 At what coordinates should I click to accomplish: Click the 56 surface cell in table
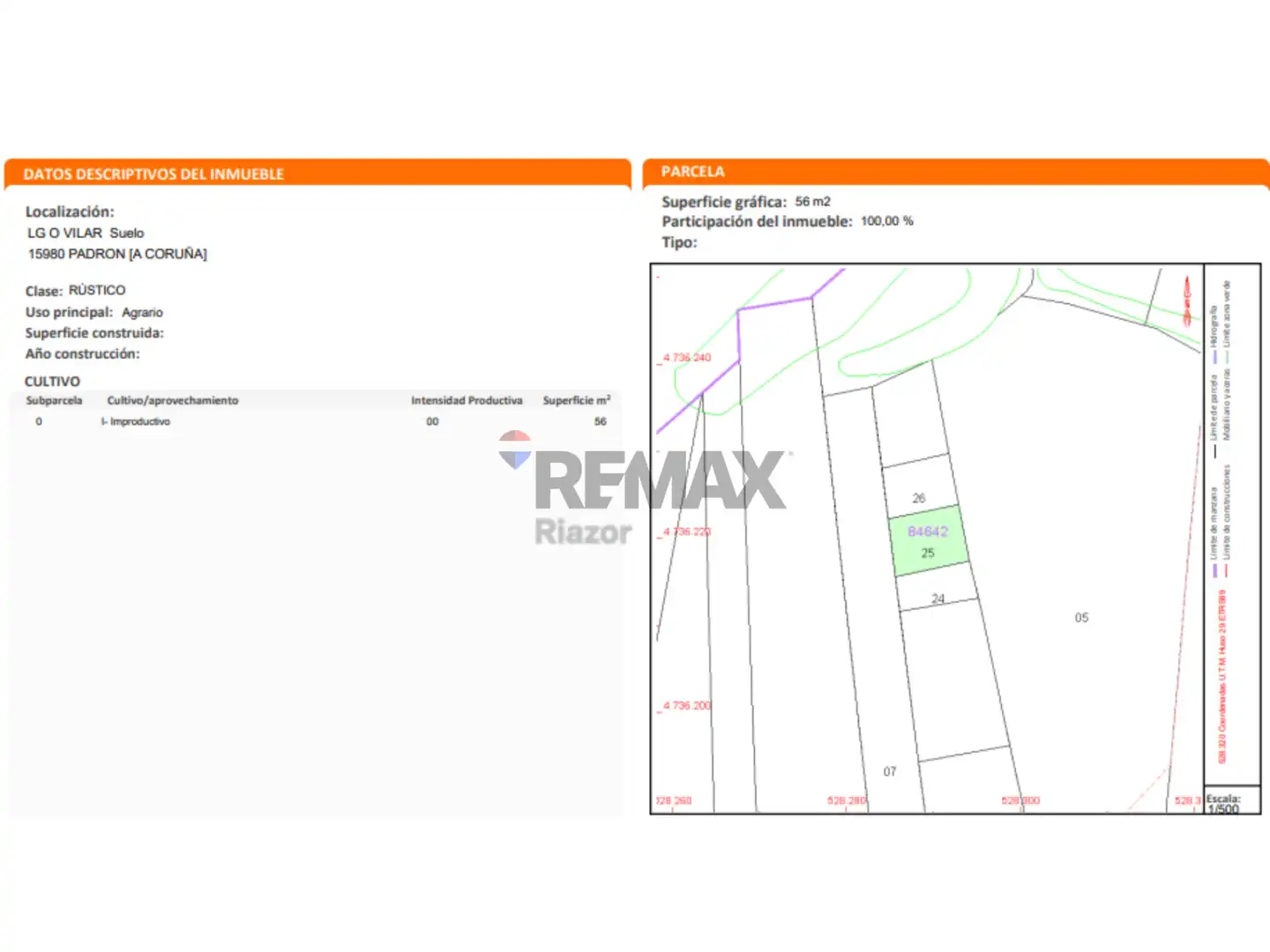601,421
